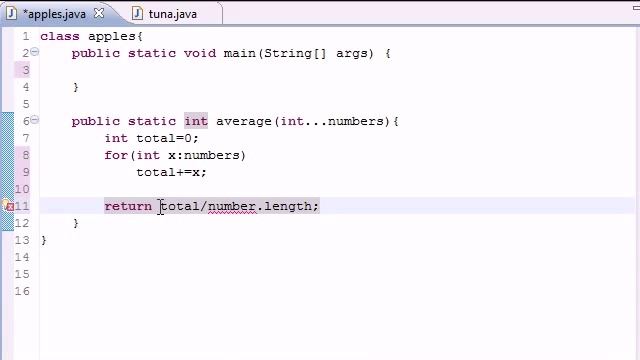Click line number 5 in the gutter
This screenshot has height=360, width=640.
click(x=26, y=104)
